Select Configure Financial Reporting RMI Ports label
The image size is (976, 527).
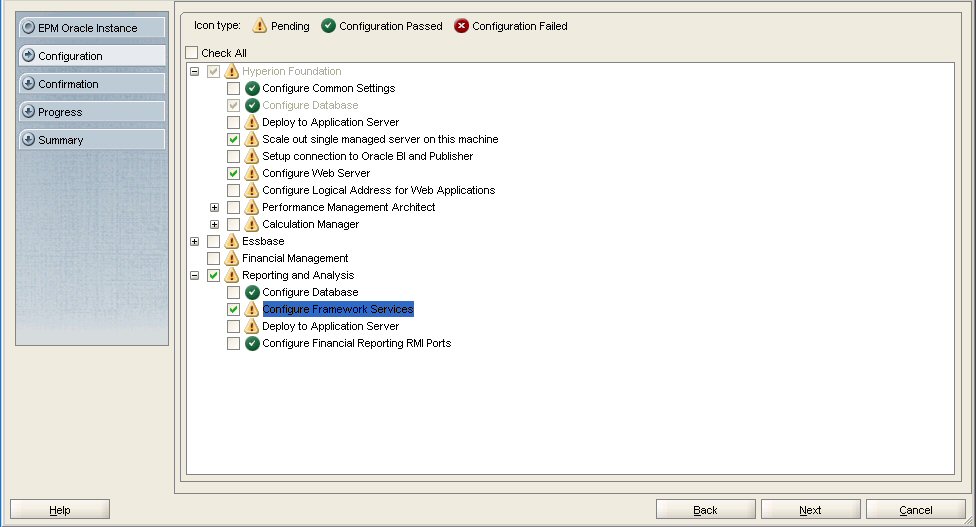[357, 343]
